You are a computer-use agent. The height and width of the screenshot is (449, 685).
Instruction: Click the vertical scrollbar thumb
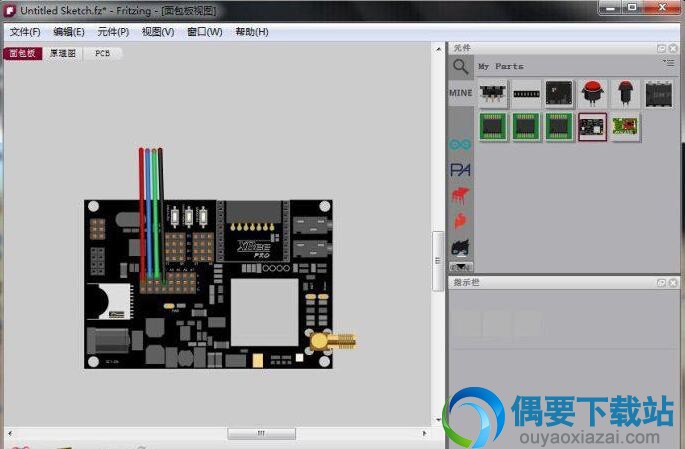tap(438, 261)
